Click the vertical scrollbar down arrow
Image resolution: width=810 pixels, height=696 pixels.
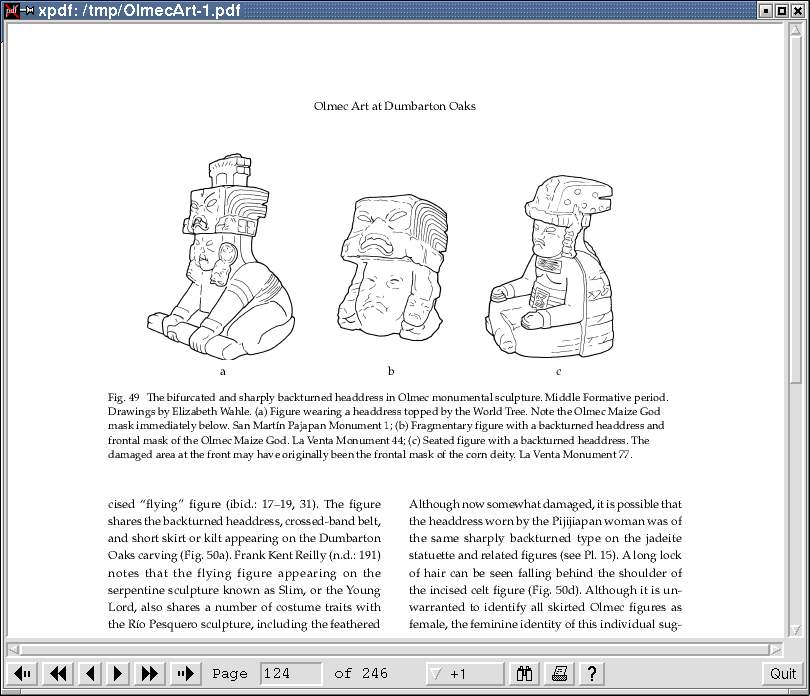[796, 629]
